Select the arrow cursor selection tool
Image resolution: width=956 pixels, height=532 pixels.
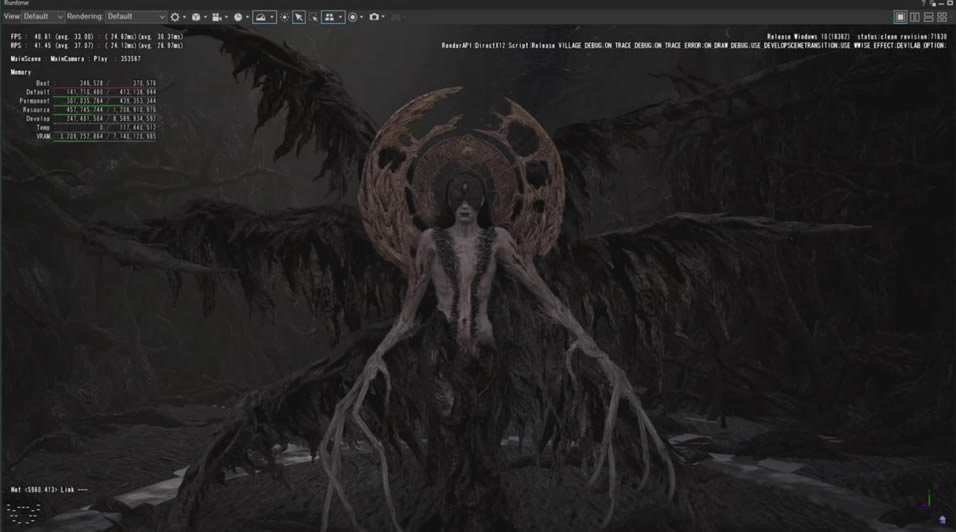click(299, 17)
